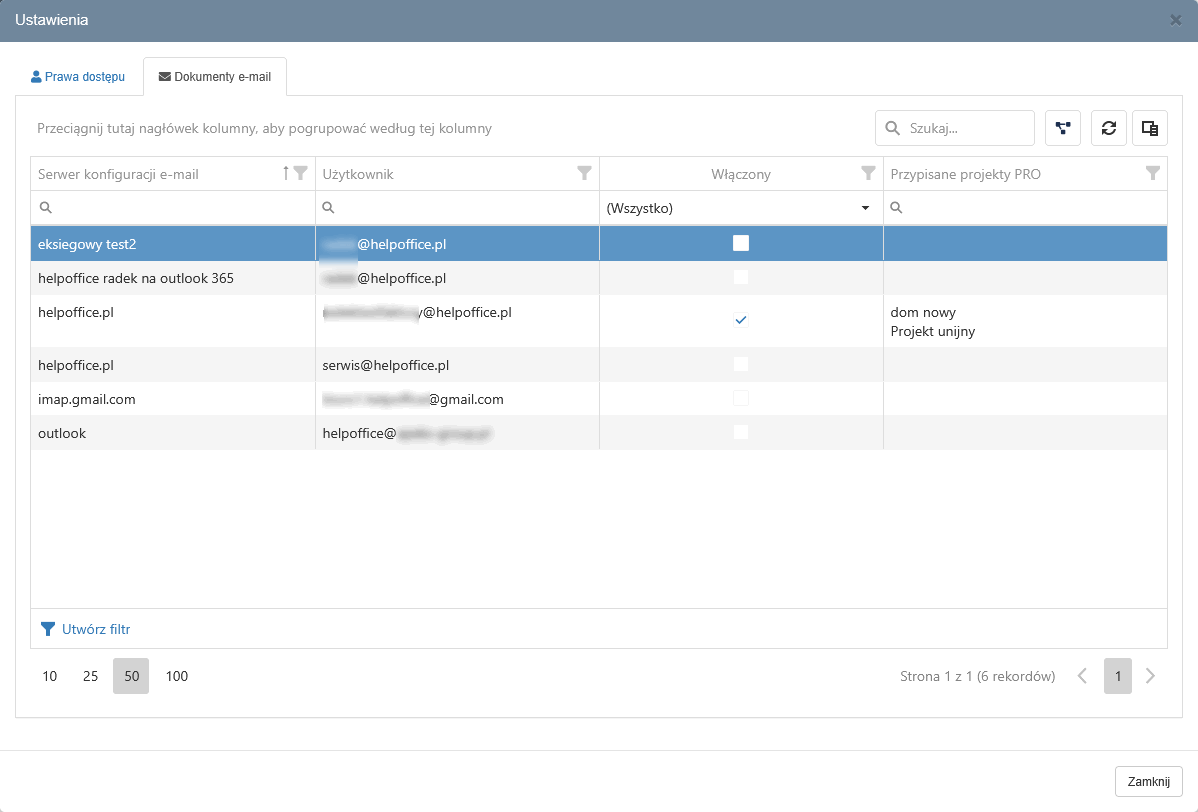Screen dimensions: 1198x812
Task: Click the refresh grid icon button
Action: [x=1108, y=128]
